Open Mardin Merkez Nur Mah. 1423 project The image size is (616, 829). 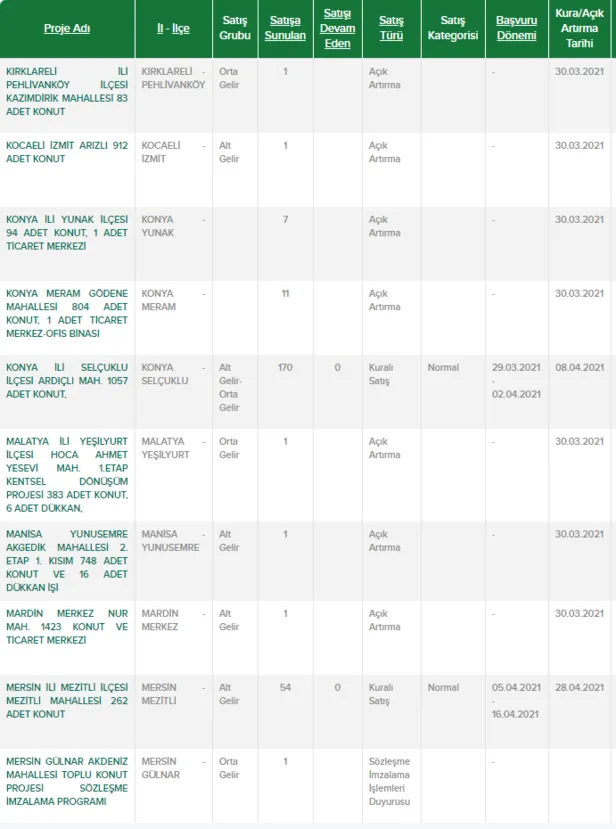point(67,627)
